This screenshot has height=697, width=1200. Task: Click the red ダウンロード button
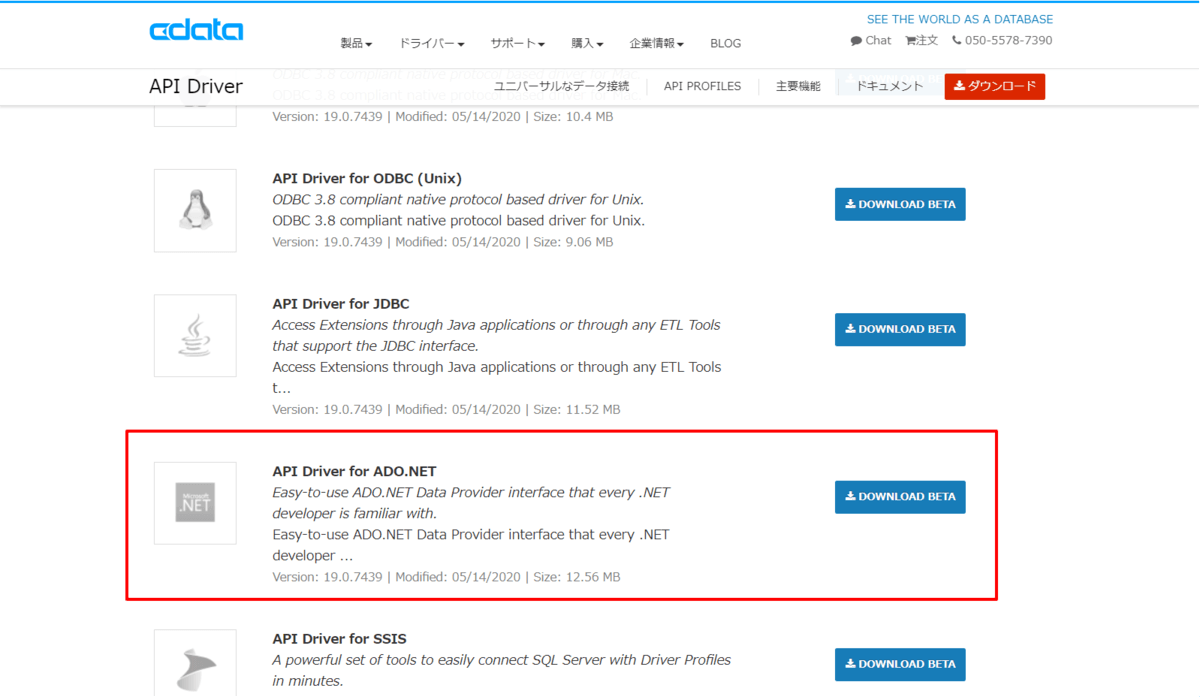tap(995, 86)
